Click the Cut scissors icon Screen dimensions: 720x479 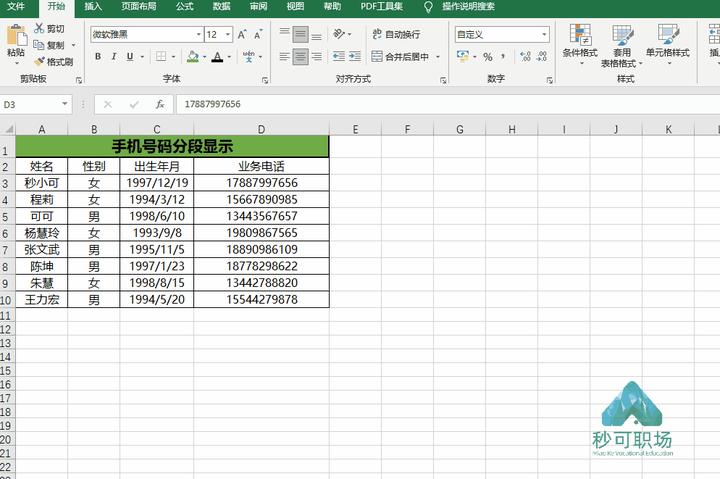39,28
